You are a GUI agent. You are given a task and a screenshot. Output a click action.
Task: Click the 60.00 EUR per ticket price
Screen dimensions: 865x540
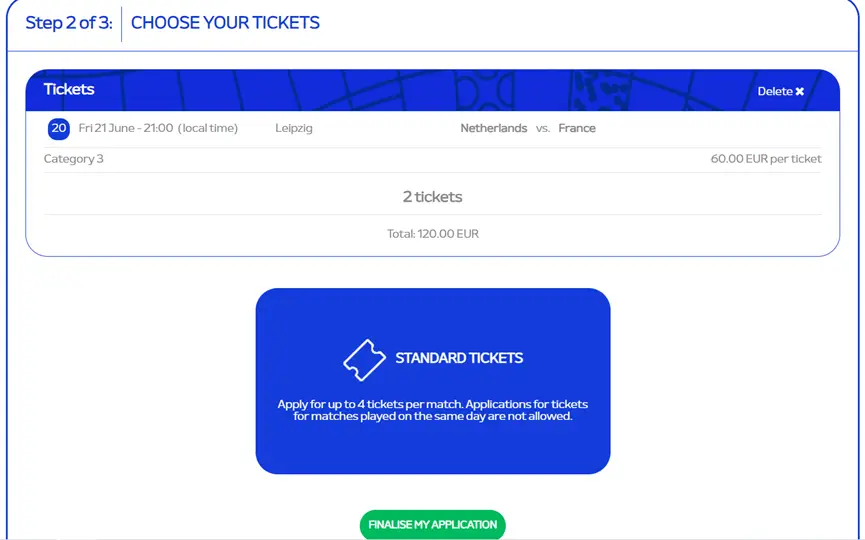click(766, 159)
